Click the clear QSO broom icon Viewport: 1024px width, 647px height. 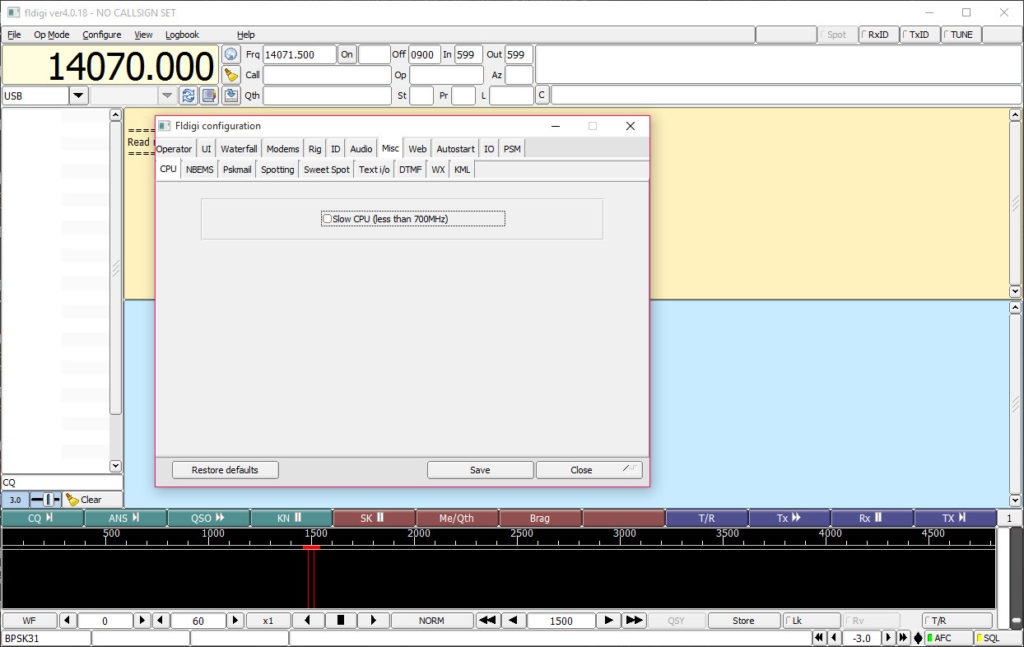pyautogui.click(x=231, y=75)
